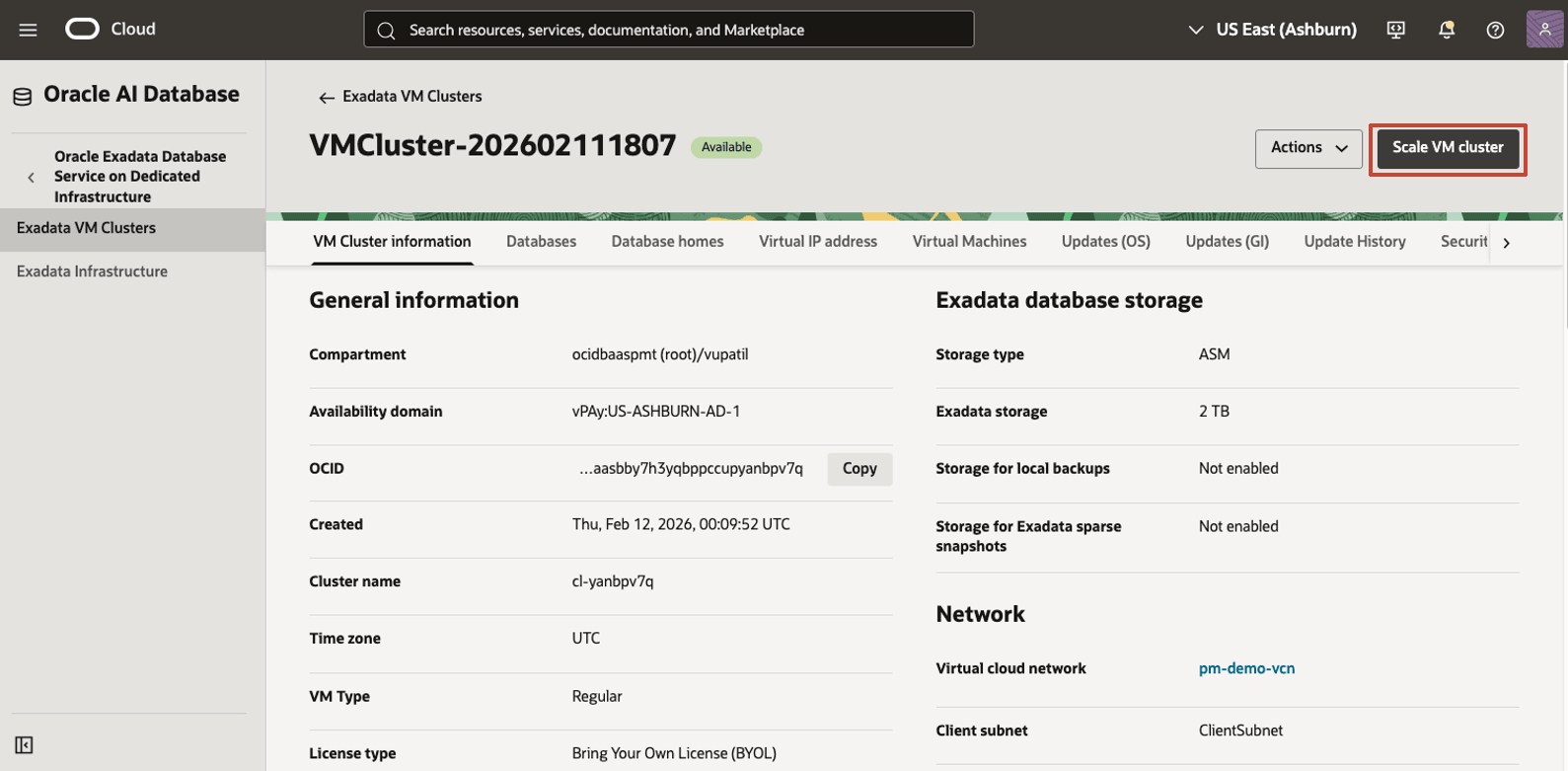The image size is (1568, 771).
Task: Click Oracle Exadata Database Service on Dedicated Infrastructure
Action: point(140,177)
